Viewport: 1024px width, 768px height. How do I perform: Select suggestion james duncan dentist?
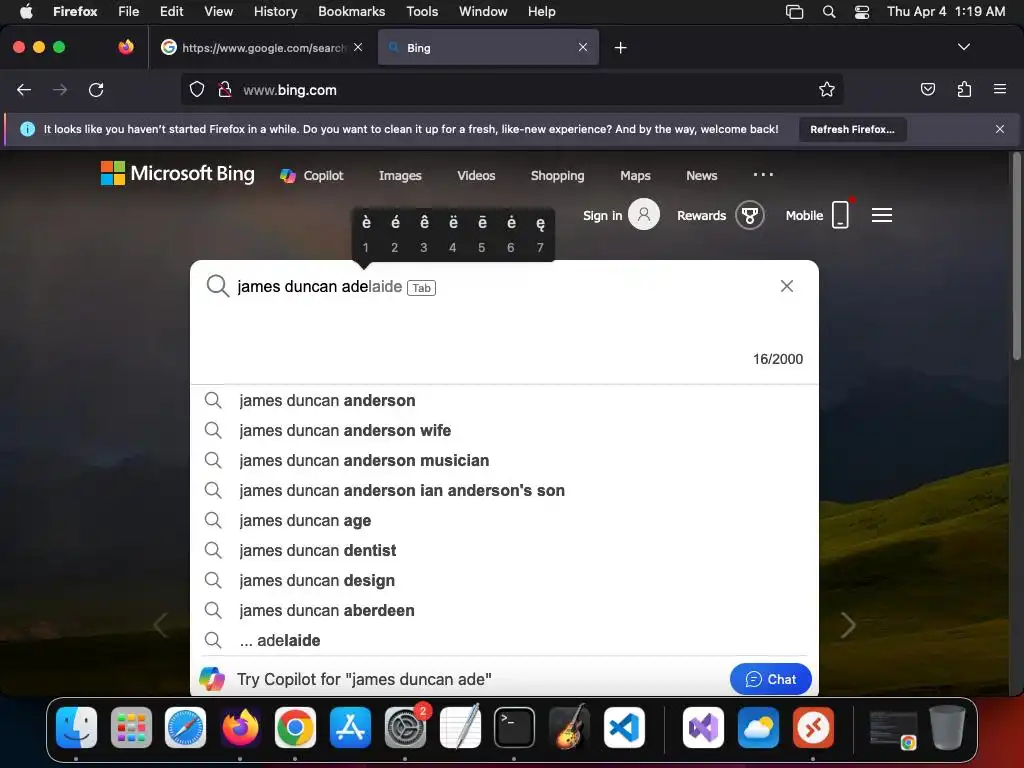504,551
